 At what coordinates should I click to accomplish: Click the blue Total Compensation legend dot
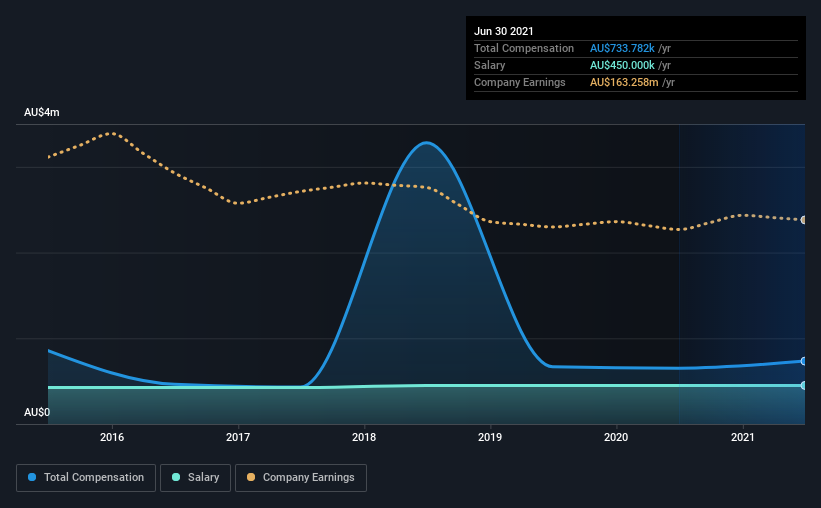point(32,477)
